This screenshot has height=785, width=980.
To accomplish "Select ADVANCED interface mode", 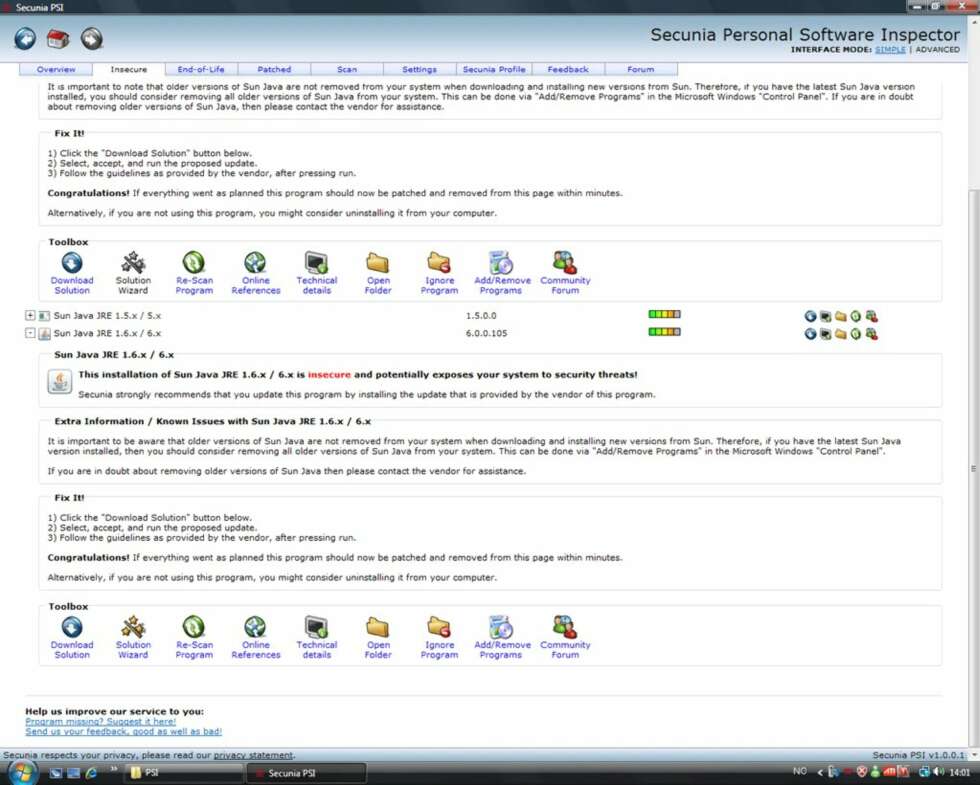I will click(938, 49).
